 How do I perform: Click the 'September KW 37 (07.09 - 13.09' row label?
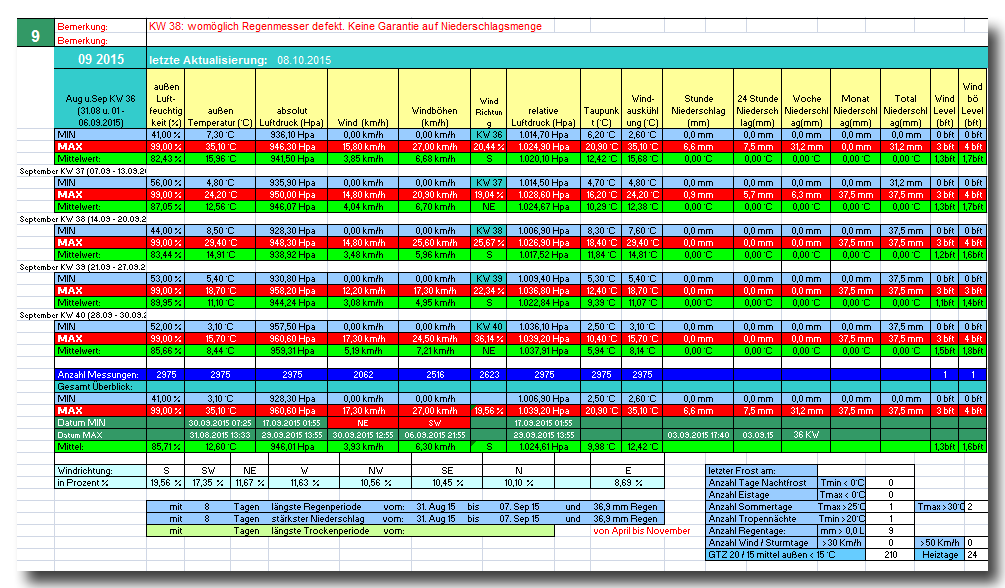(82, 171)
